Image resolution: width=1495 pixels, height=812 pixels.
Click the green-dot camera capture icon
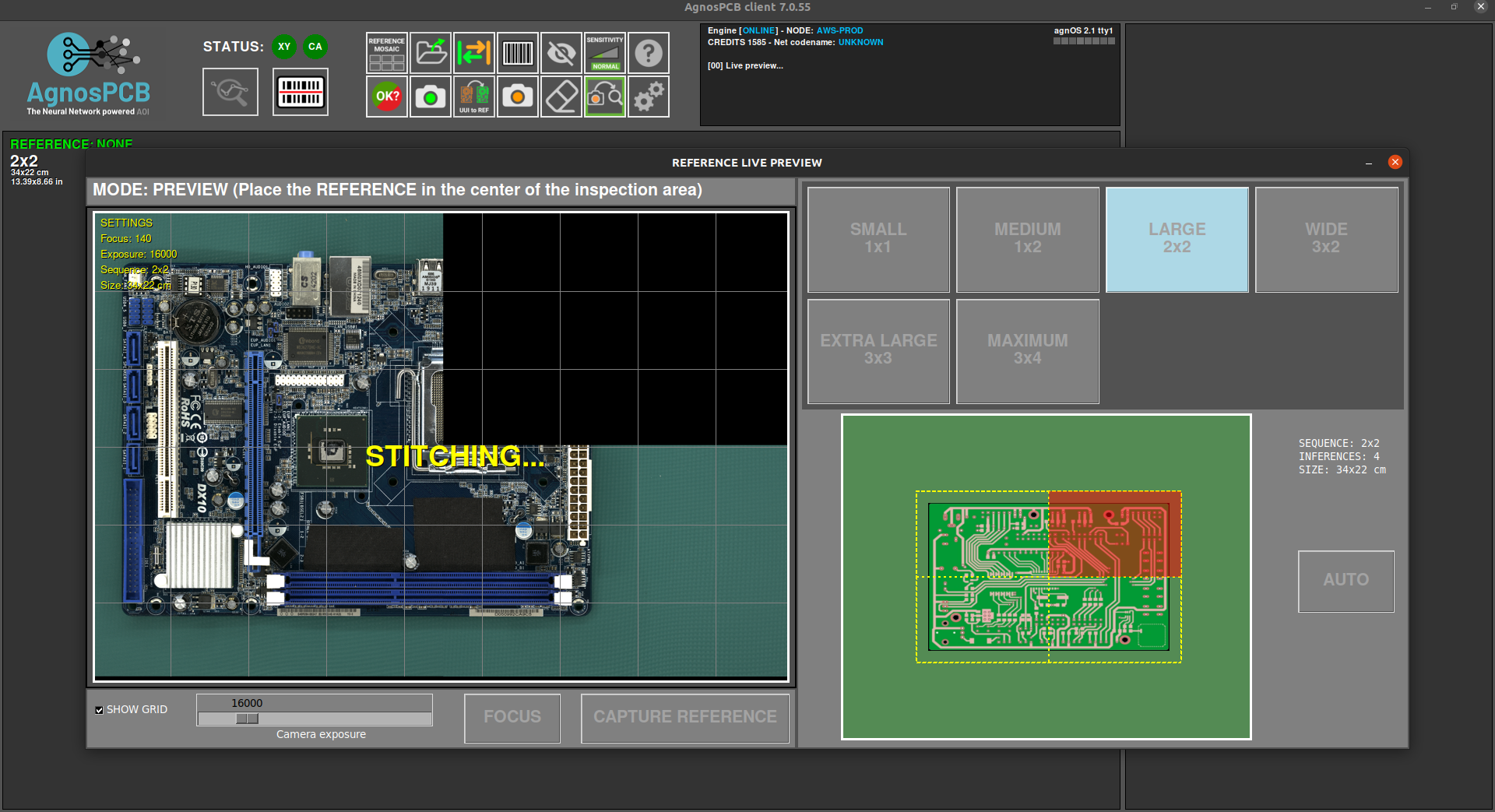431,97
